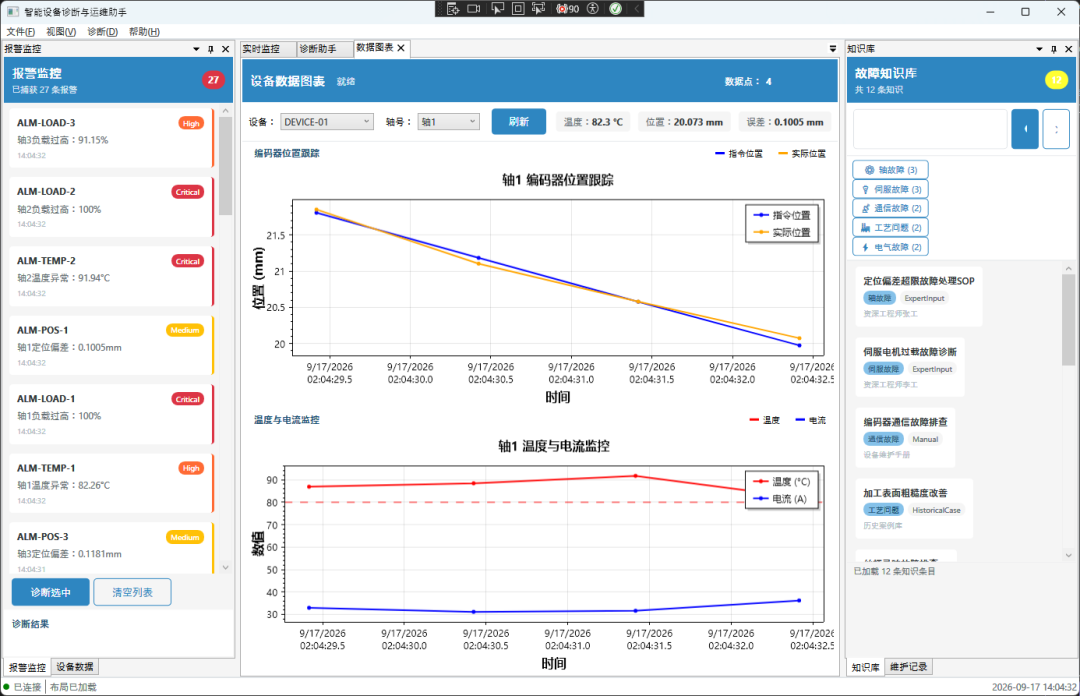Screen dimensions: 1080x696
Task: Filter knowledge by 通信故障 (2)
Action: click(x=891, y=208)
